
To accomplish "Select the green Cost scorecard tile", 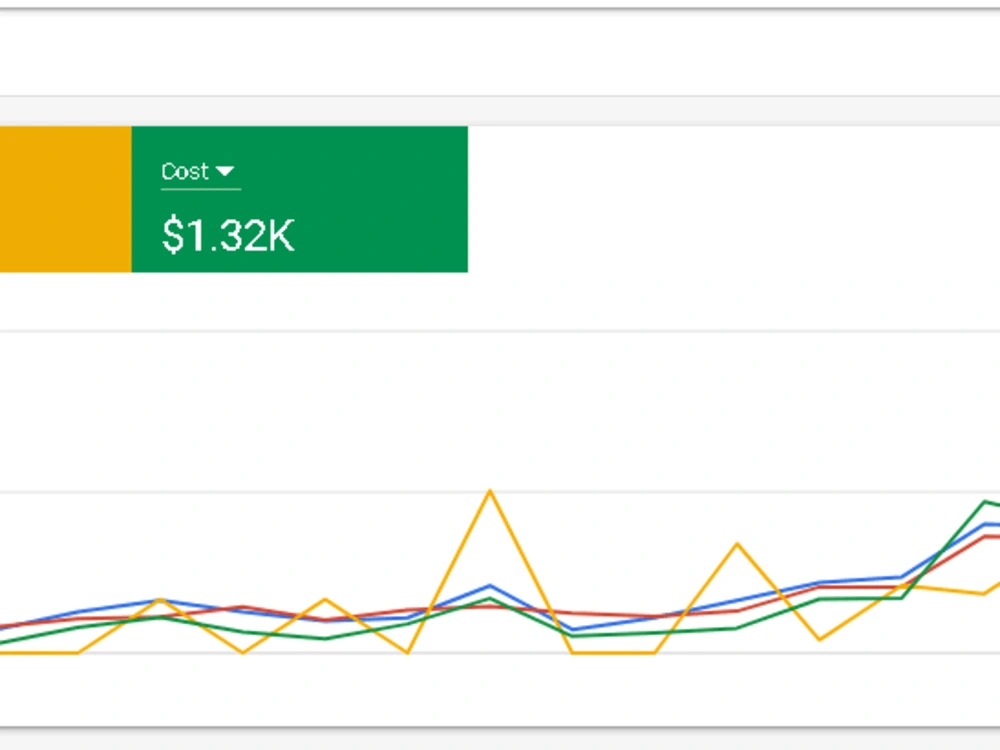I will pos(300,199).
